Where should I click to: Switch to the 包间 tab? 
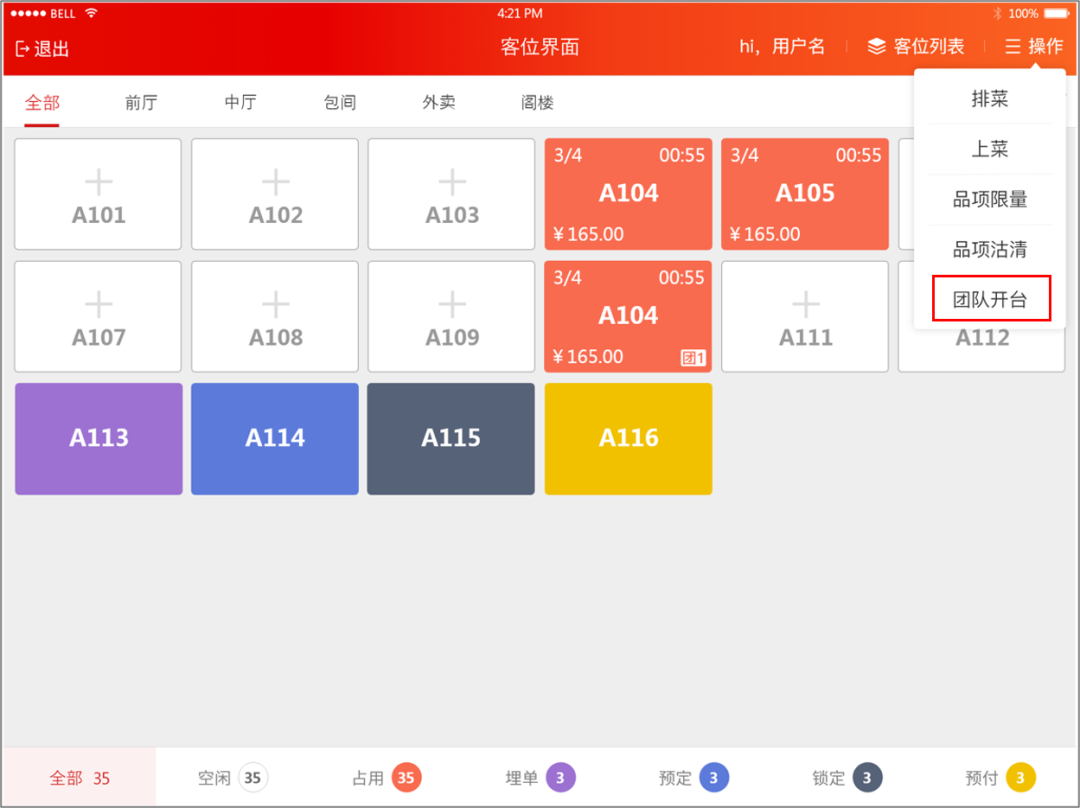tap(340, 103)
